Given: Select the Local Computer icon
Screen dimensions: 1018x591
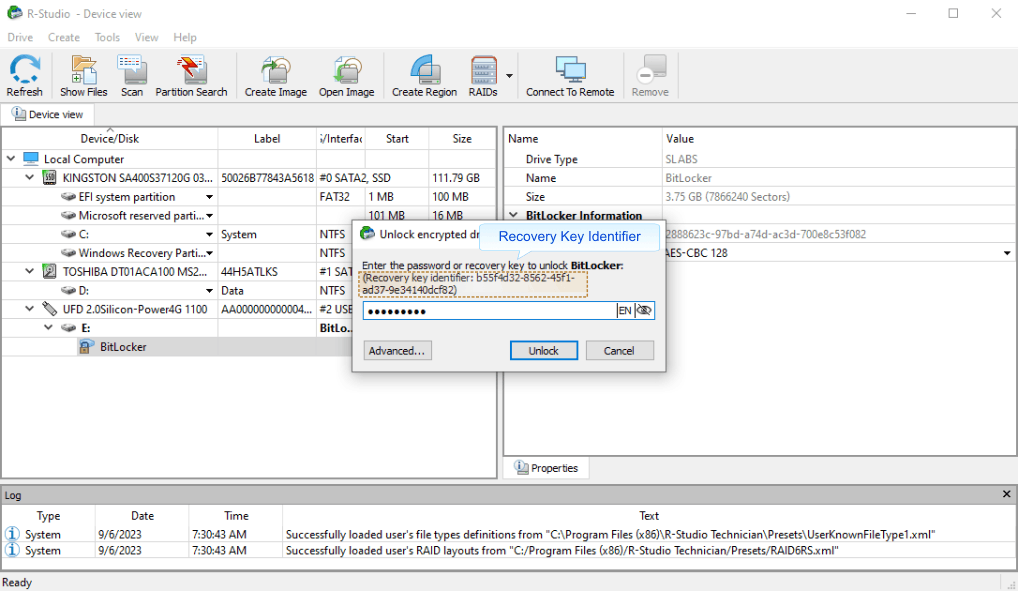Looking at the screenshot, I should click(31, 158).
